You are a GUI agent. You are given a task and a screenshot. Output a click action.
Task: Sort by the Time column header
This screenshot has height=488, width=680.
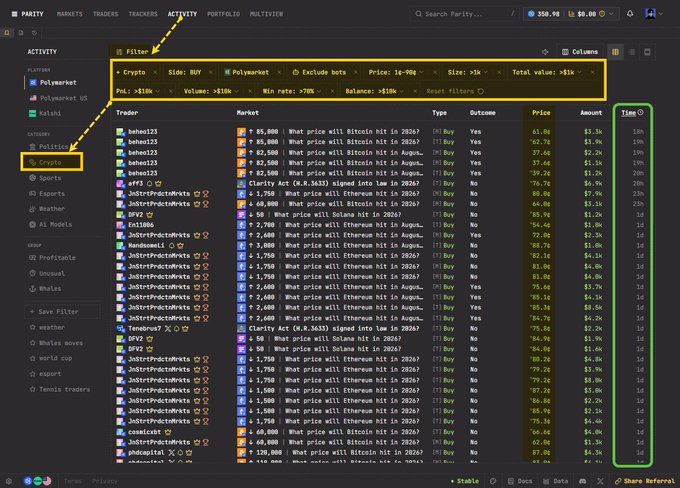[x=628, y=113]
